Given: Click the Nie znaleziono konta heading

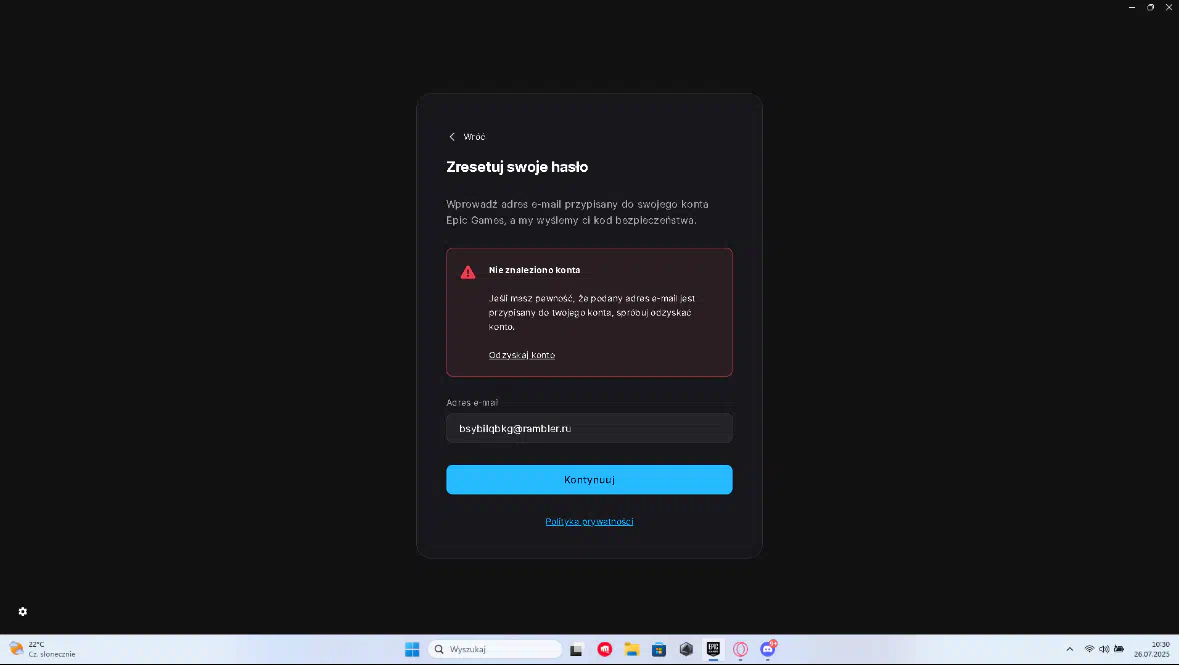Looking at the screenshot, I should point(535,270).
